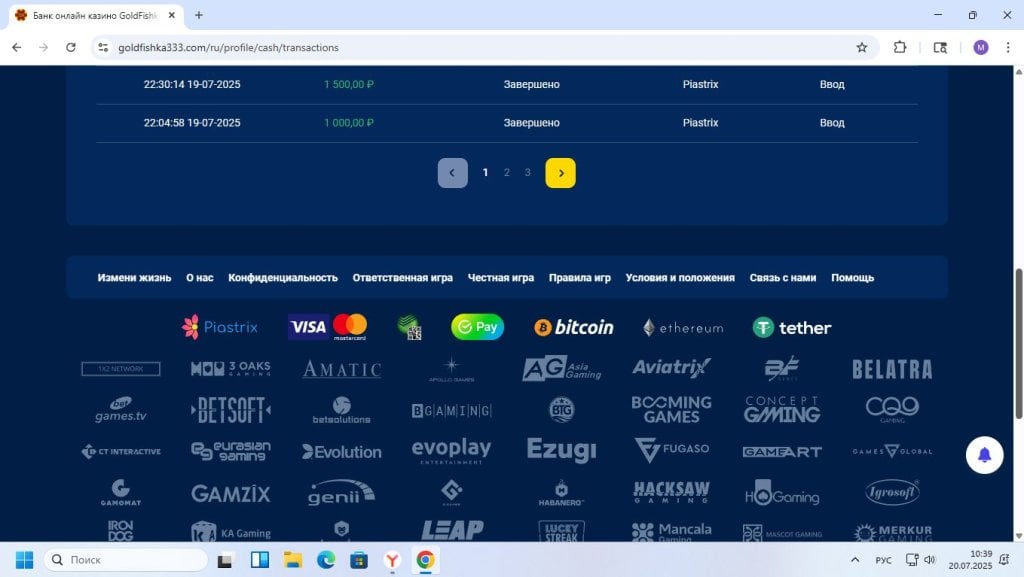Open the О нас footer link

pos(200,277)
